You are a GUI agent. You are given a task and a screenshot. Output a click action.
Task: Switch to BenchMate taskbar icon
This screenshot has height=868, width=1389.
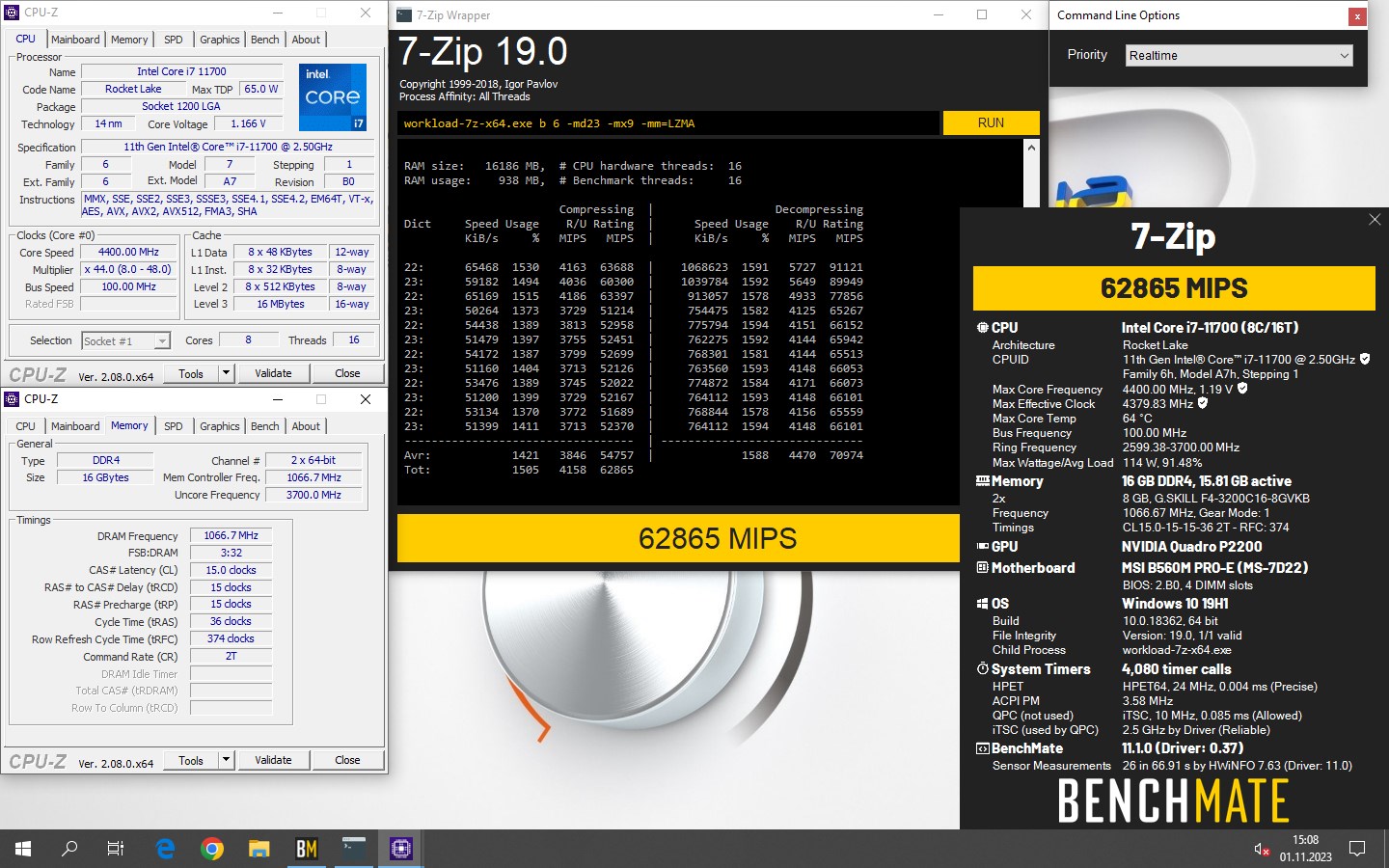click(x=307, y=849)
